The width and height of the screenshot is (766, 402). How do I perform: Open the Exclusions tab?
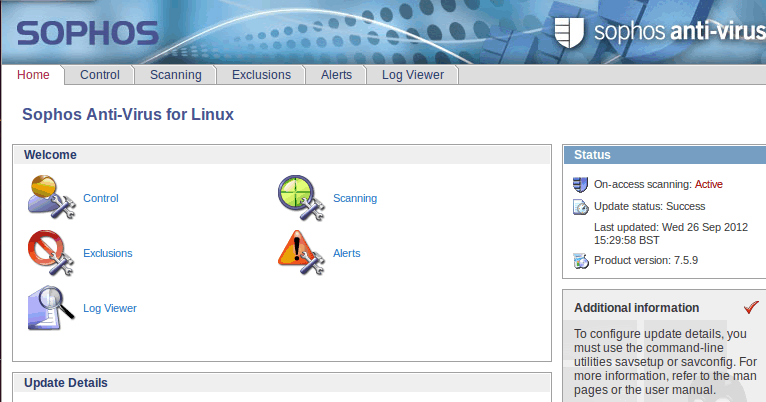tap(261, 75)
